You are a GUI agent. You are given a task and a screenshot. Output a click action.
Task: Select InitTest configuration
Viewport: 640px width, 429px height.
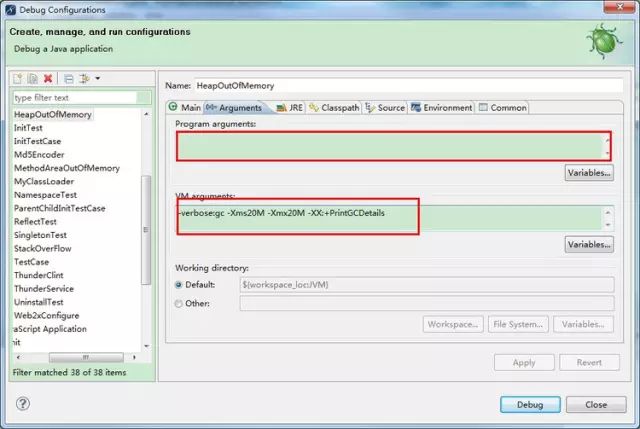(28, 128)
